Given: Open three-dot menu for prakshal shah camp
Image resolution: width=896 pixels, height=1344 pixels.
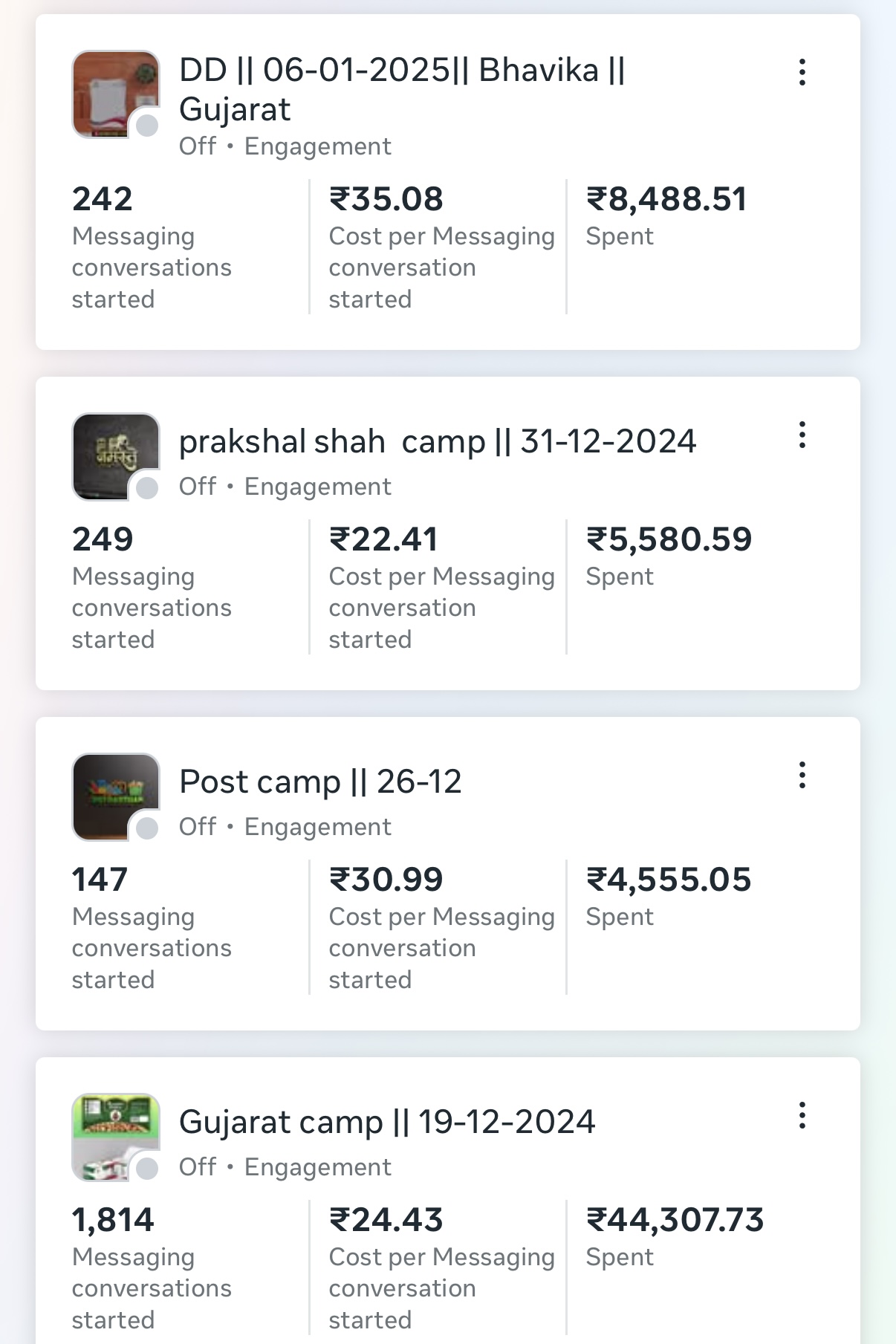Looking at the screenshot, I should click(x=802, y=435).
